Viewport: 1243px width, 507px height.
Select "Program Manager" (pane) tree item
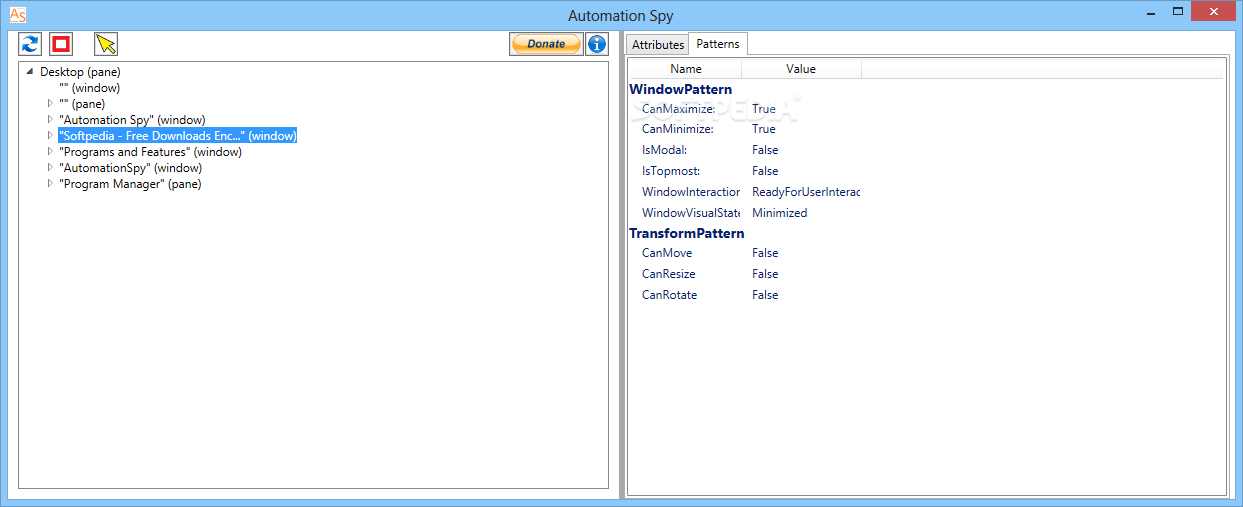point(131,184)
